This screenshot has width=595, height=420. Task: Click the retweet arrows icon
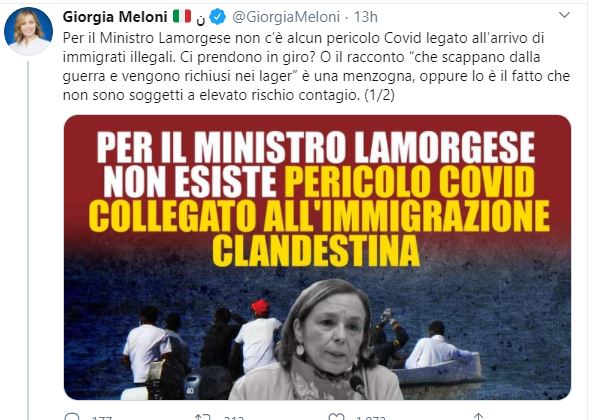click(202, 417)
